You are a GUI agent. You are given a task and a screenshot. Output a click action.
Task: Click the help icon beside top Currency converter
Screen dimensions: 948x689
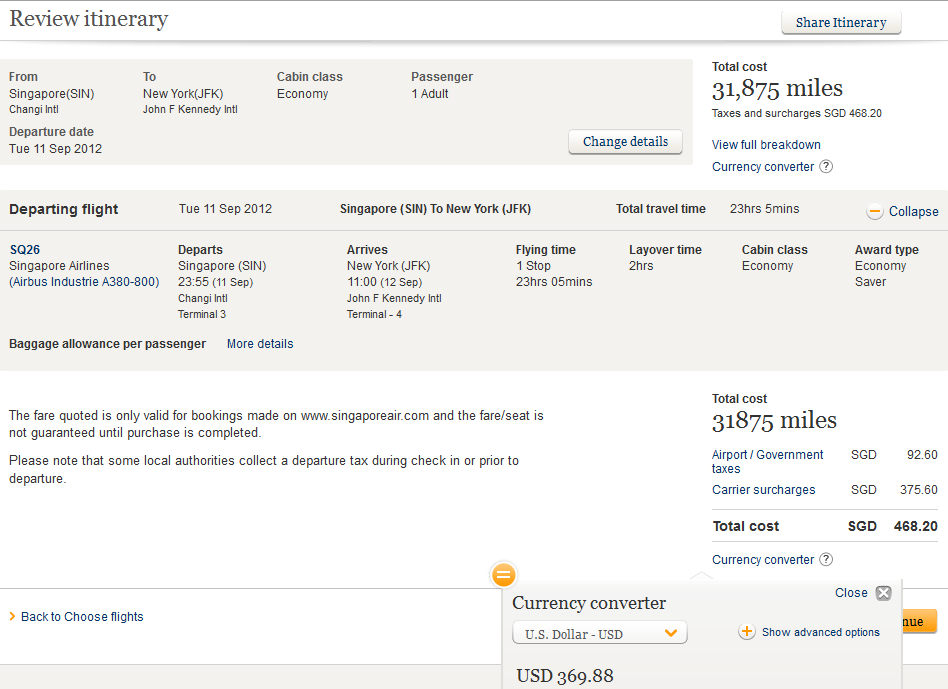coord(826,167)
